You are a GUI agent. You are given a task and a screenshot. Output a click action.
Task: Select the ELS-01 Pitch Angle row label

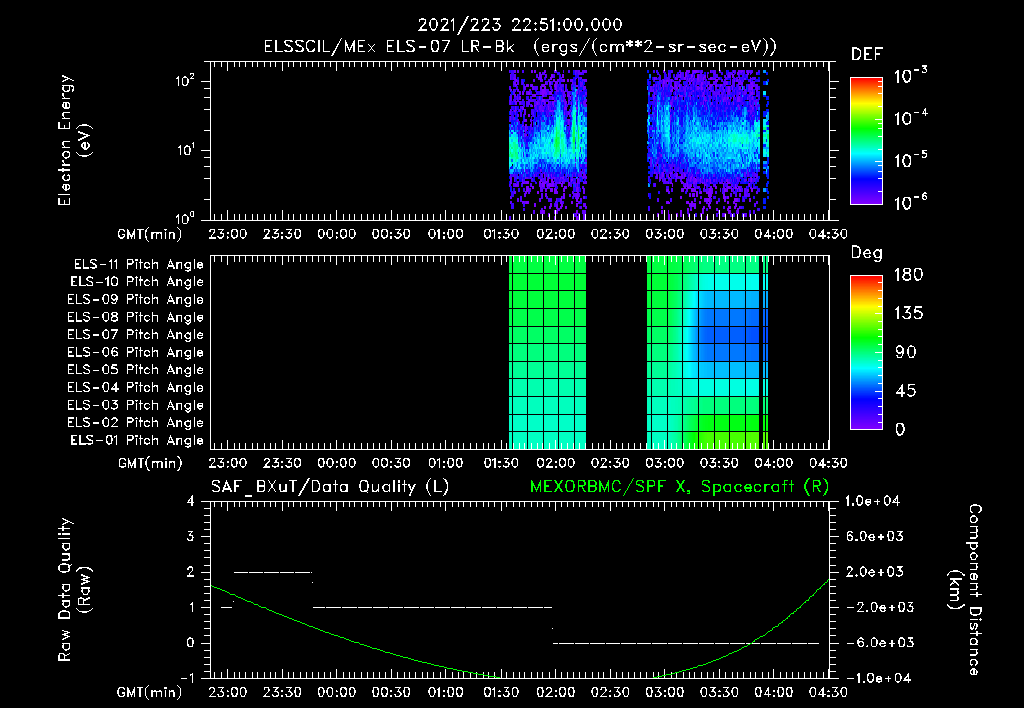(137, 440)
